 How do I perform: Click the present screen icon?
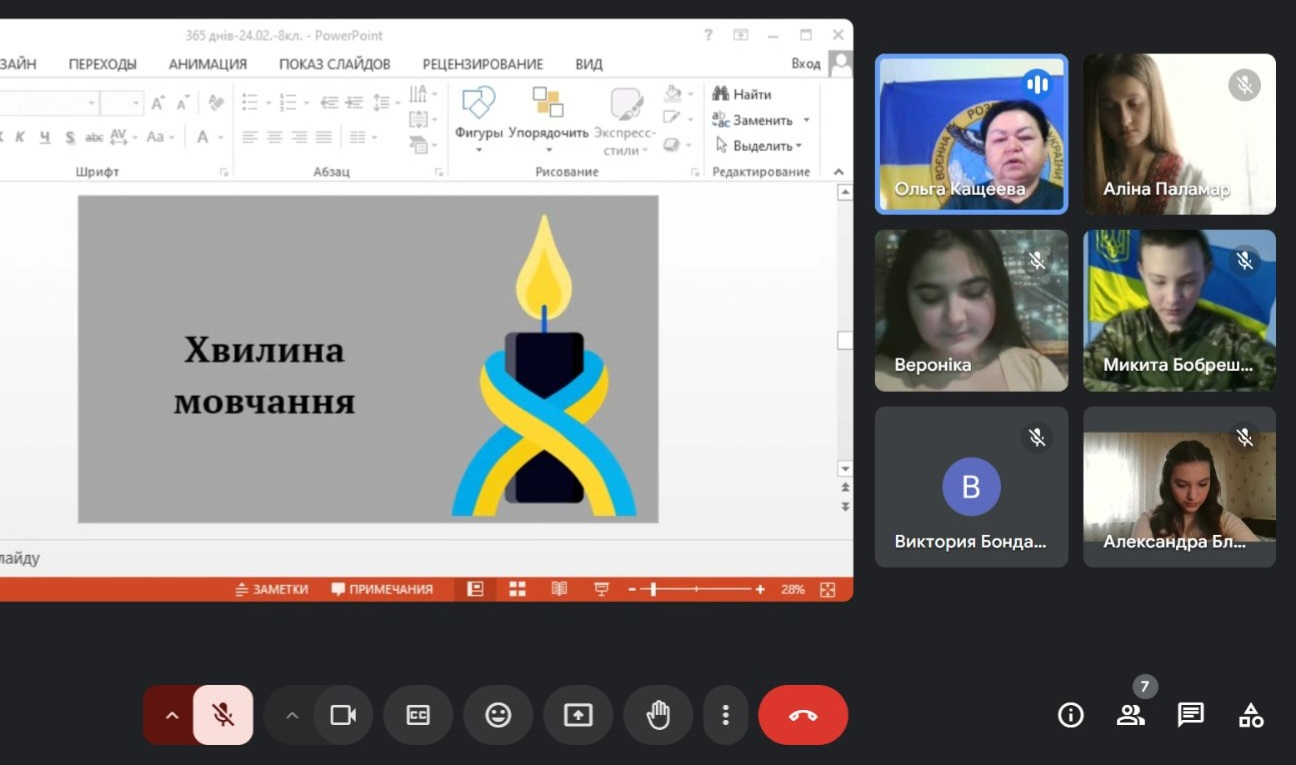point(577,715)
